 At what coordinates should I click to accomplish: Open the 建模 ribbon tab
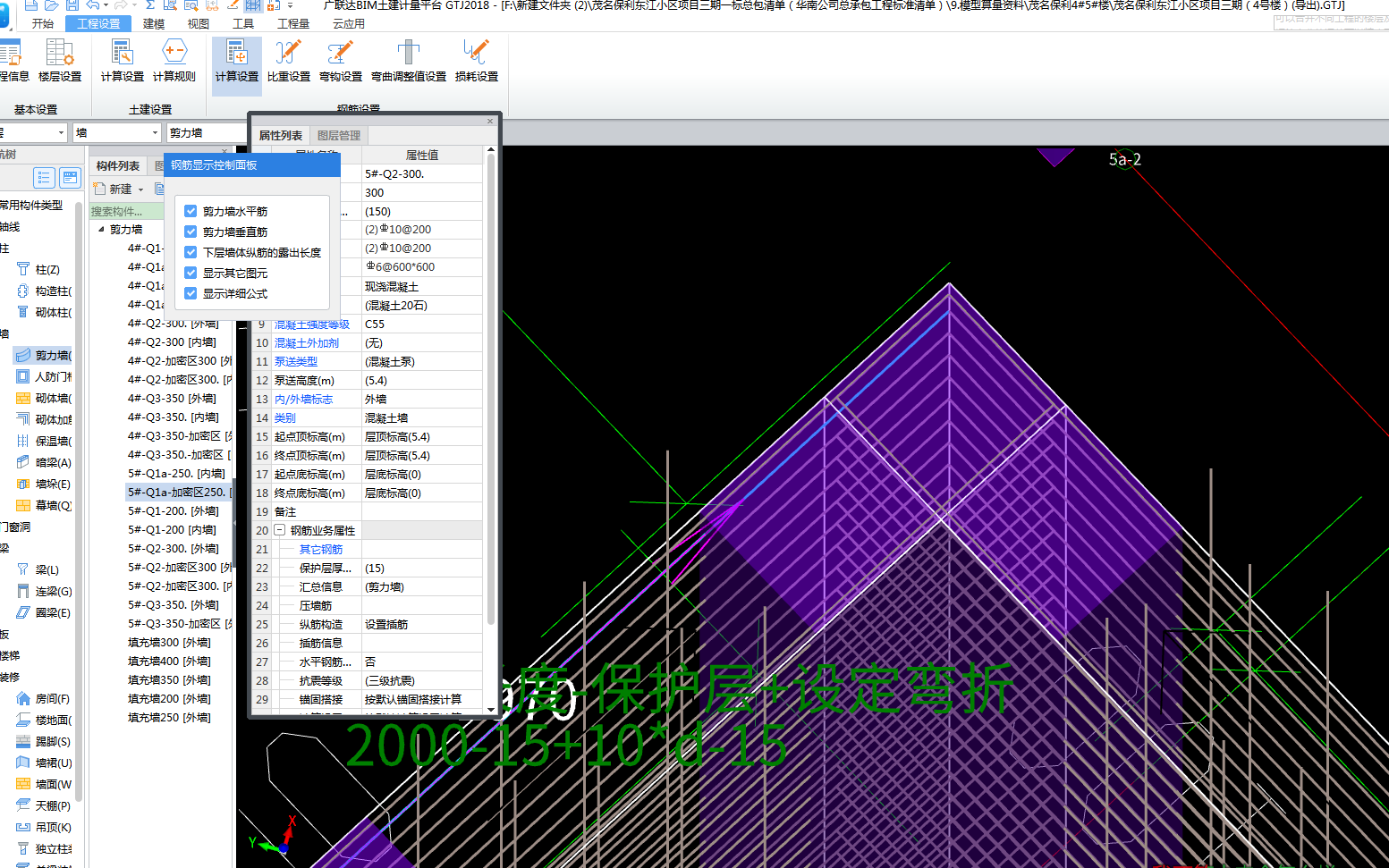coord(154,23)
